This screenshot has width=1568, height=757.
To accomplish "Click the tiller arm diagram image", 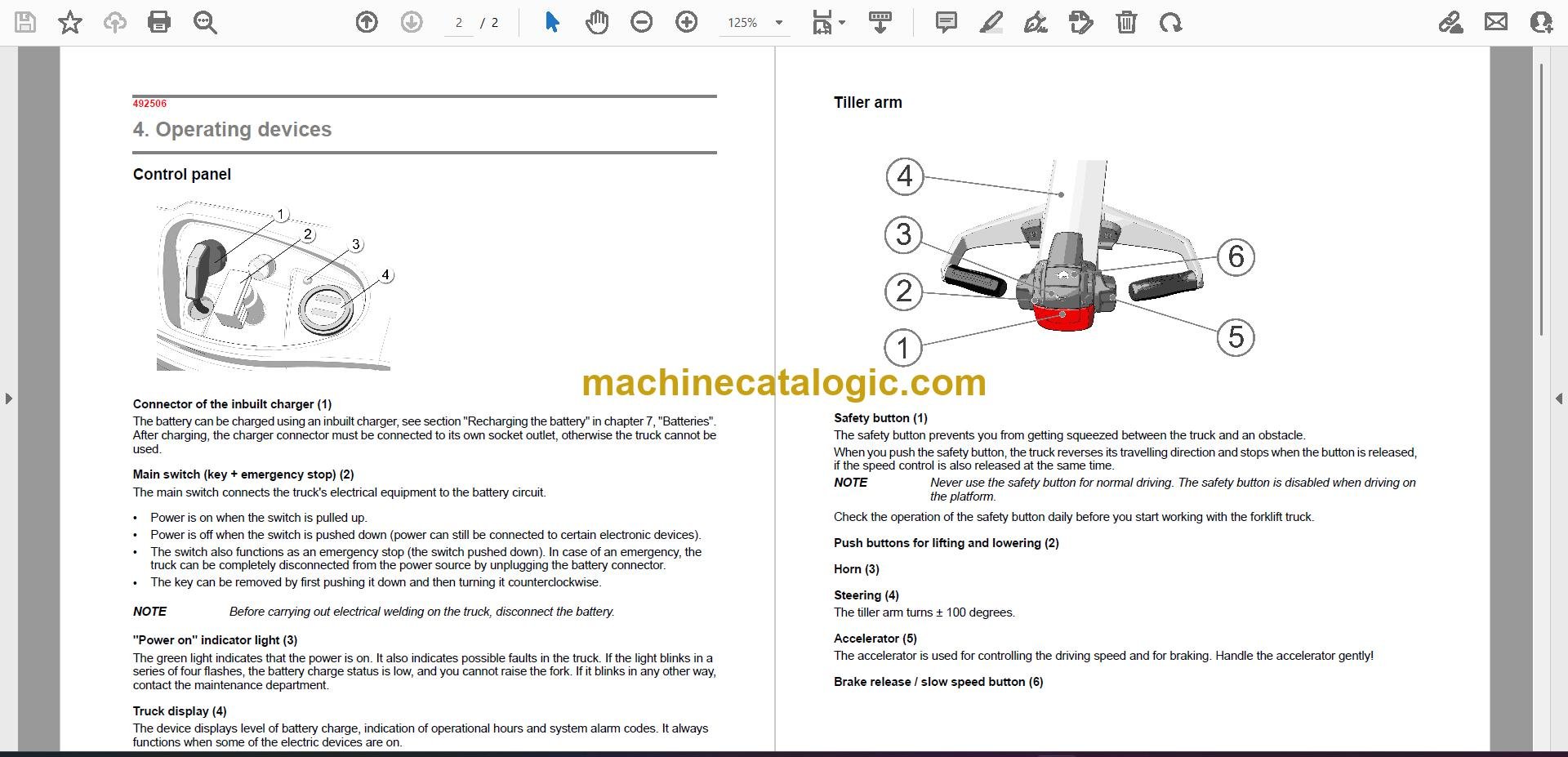I will click(1070, 261).
